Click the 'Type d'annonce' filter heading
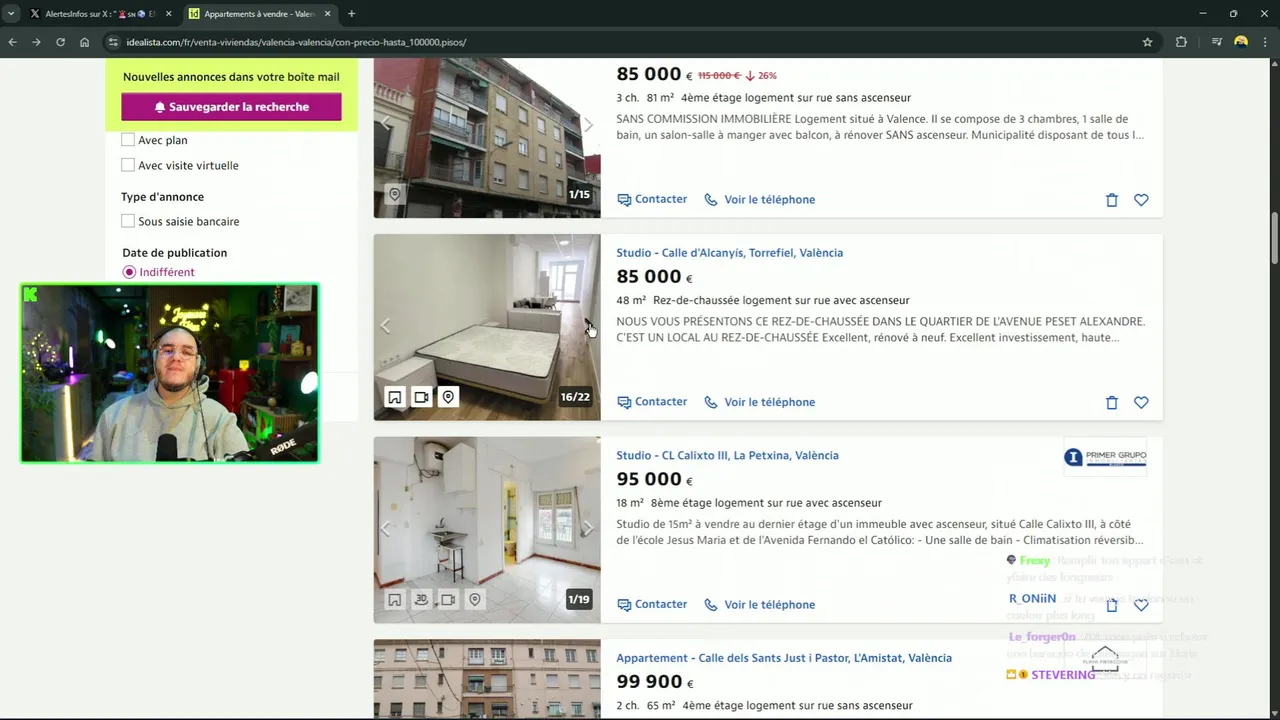Screen dimensions: 1280x720 click(163, 197)
